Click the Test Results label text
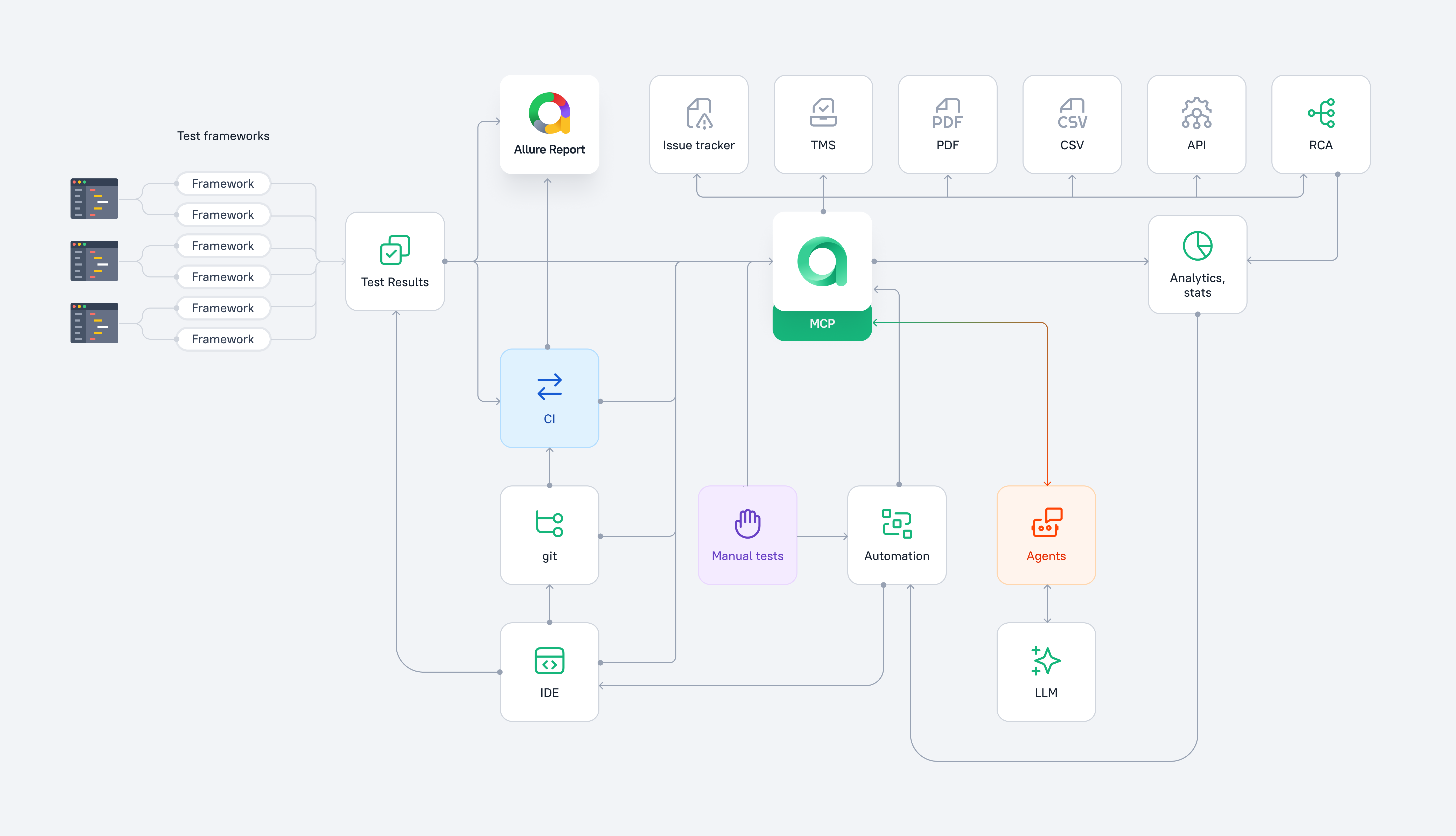The width and height of the screenshot is (1456, 836). click(x=395, y=282)
